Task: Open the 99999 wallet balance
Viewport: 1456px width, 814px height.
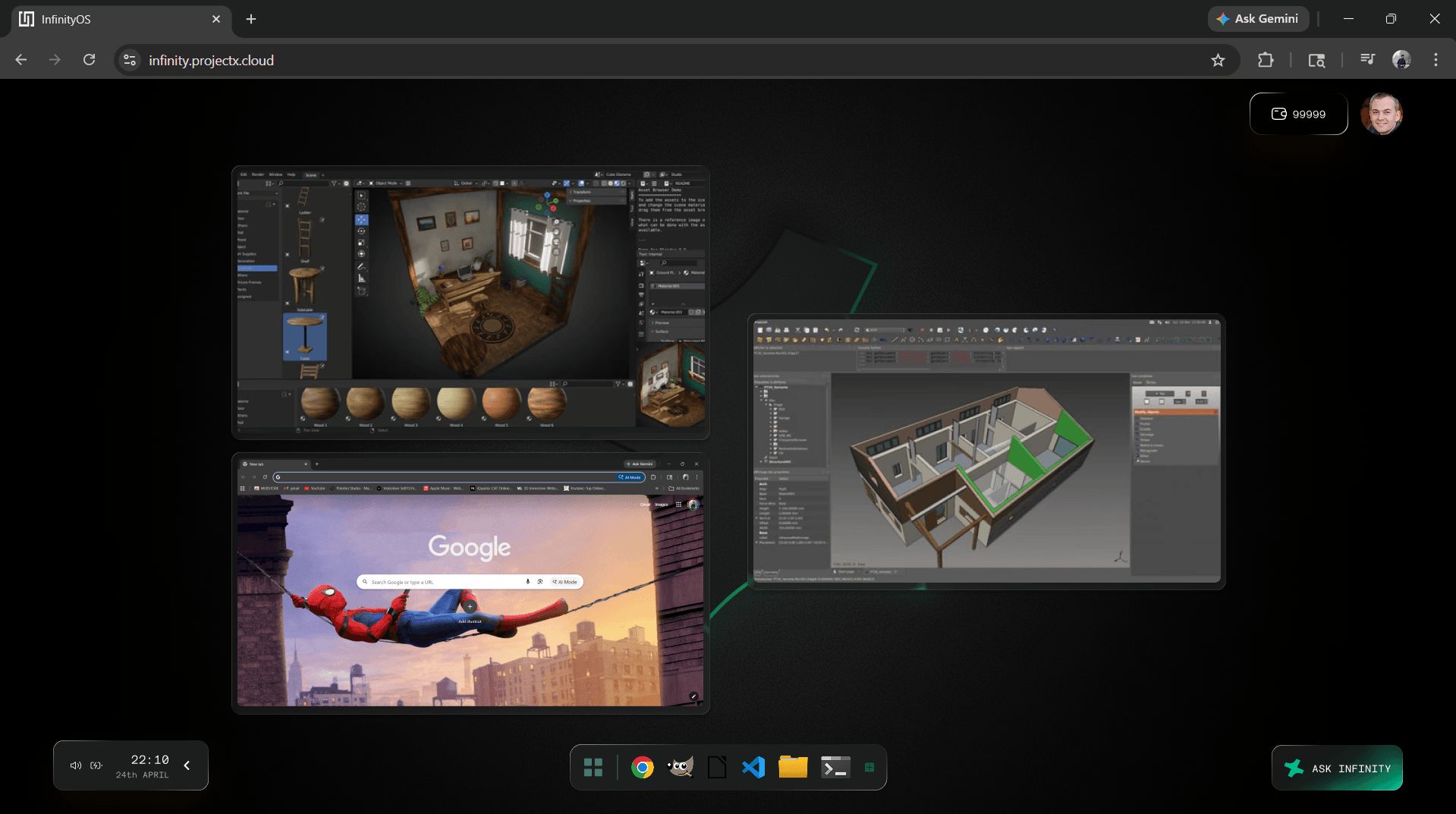Action: pos(1298,114)
